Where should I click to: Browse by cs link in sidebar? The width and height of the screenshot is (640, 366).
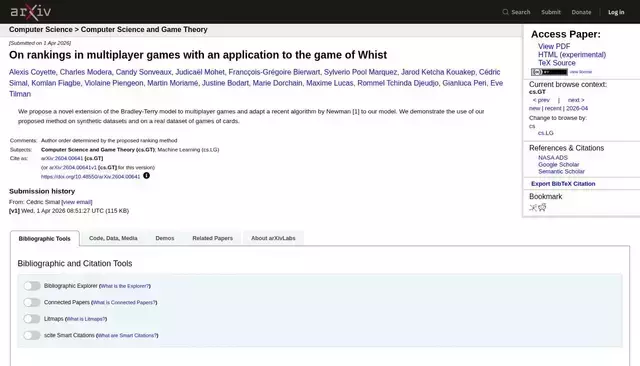532,126
